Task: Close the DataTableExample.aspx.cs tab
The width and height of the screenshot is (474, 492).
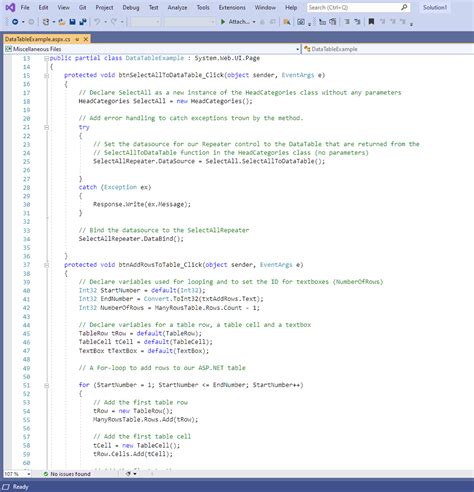Action: pyautogui.click(x=86, y=39)
